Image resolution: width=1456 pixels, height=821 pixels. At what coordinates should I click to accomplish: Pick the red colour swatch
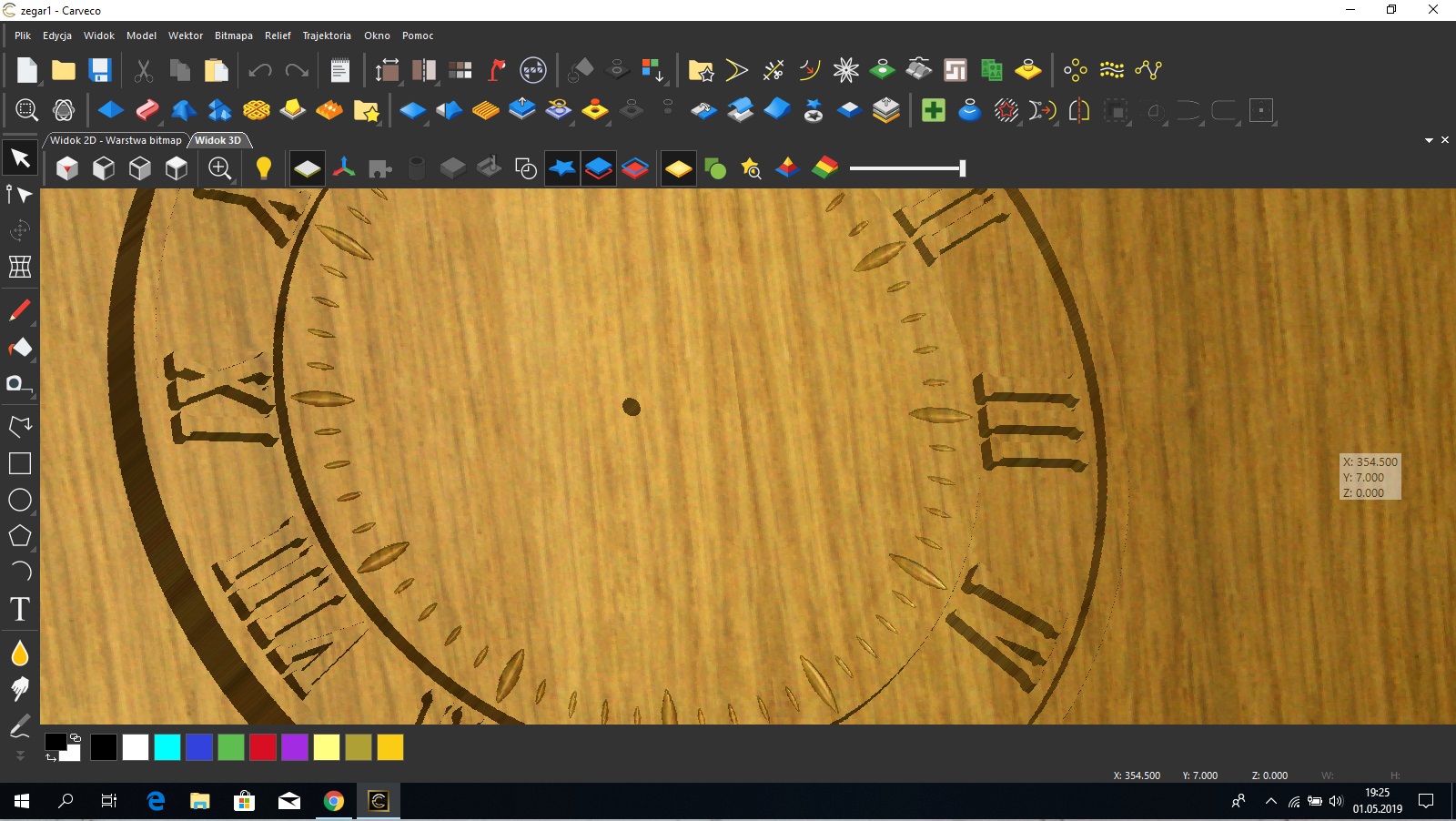(263, 747)
